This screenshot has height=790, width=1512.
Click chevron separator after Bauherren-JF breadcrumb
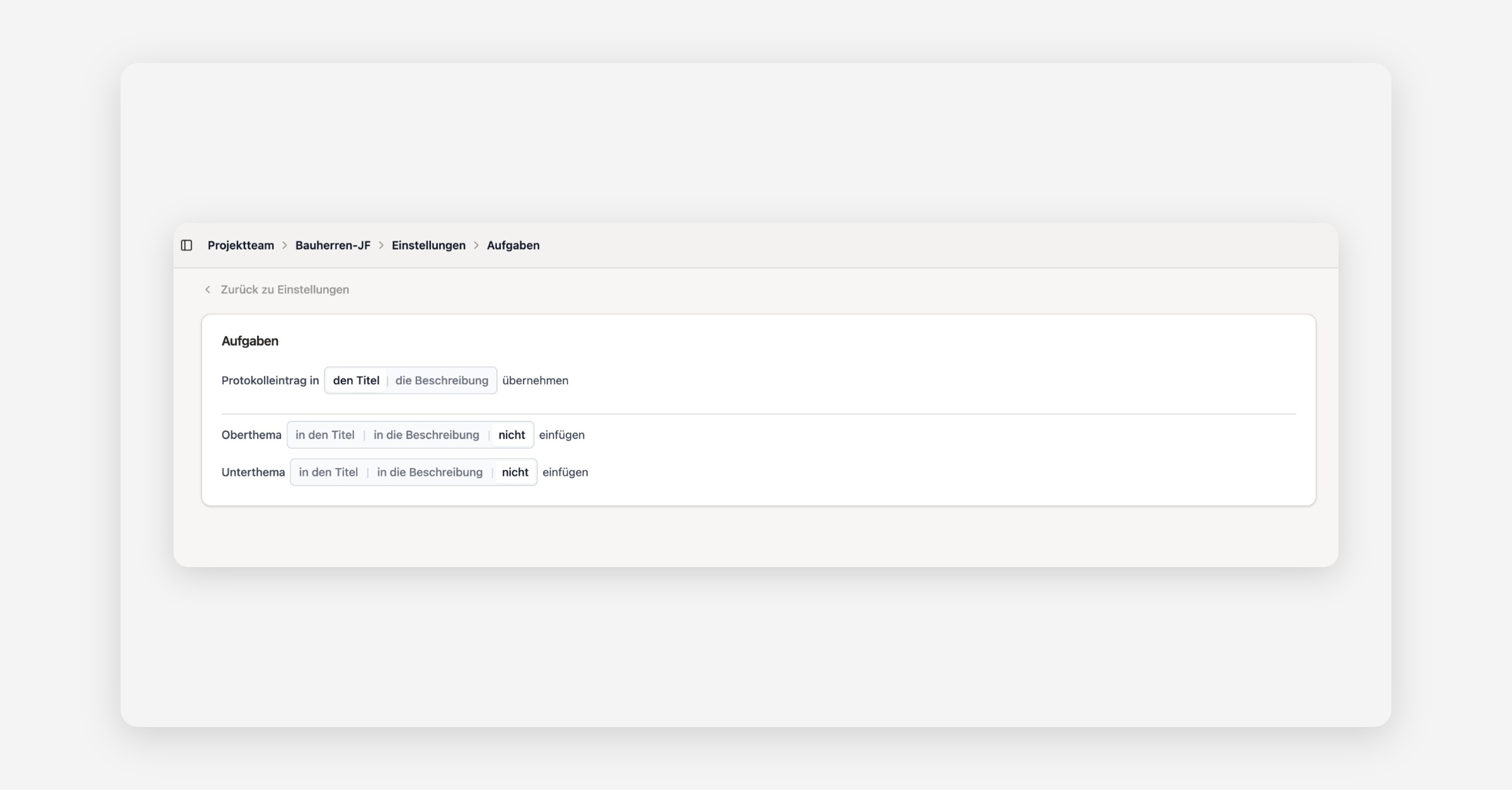pyautogui.click(x=381, y=245)
